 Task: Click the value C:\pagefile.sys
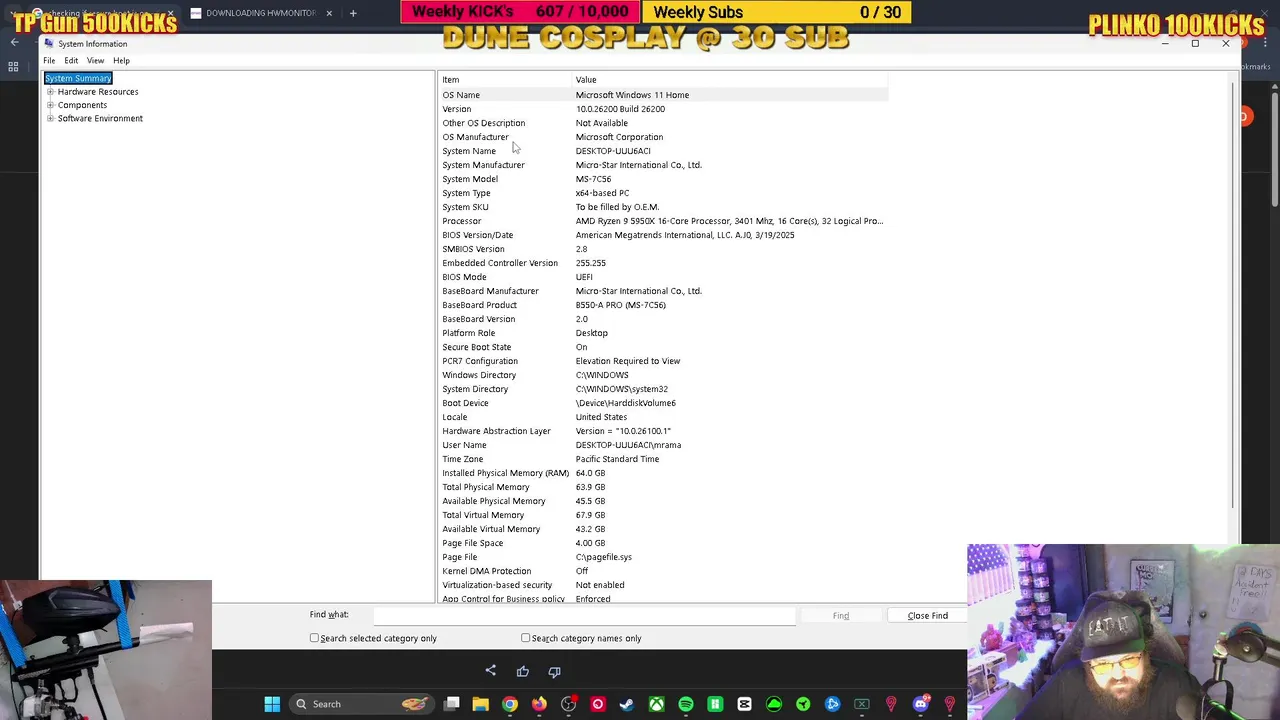click(603, 557)
